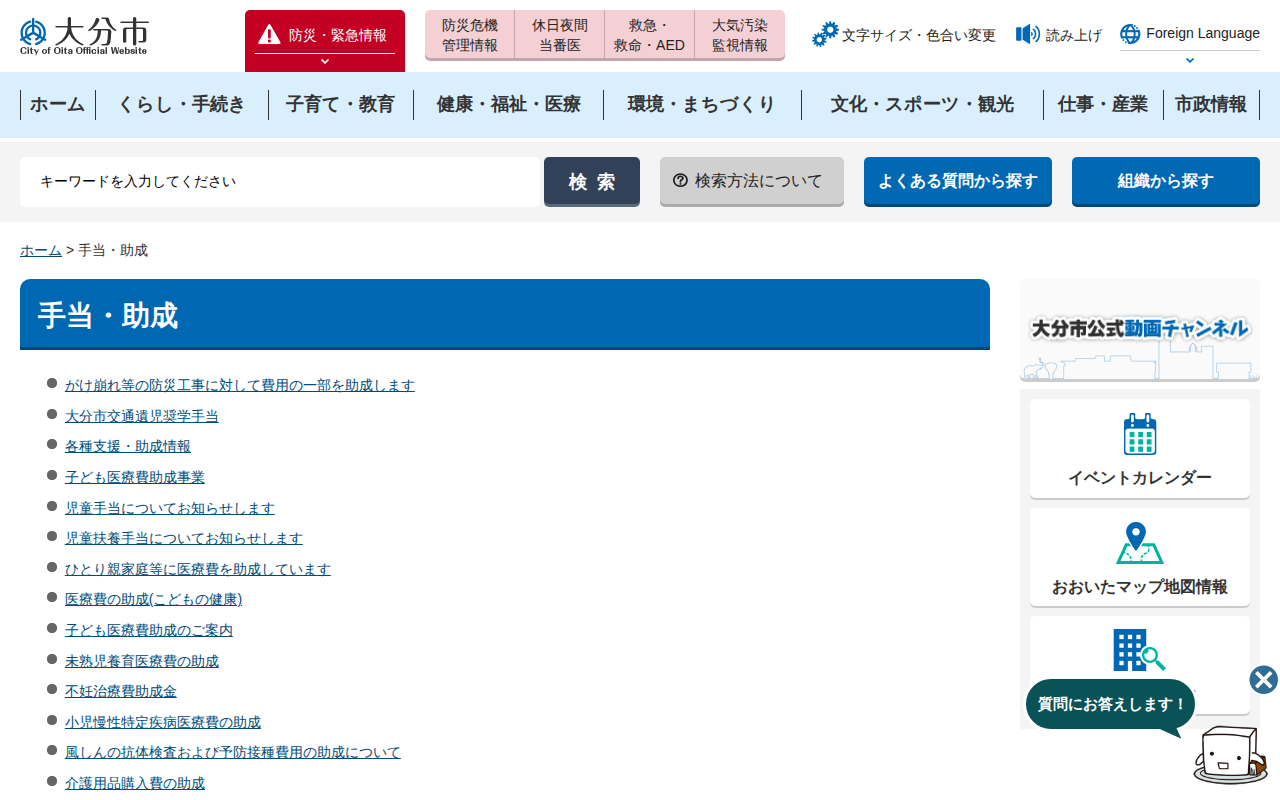Open the 児童手当についてお知らせします link

170,508
